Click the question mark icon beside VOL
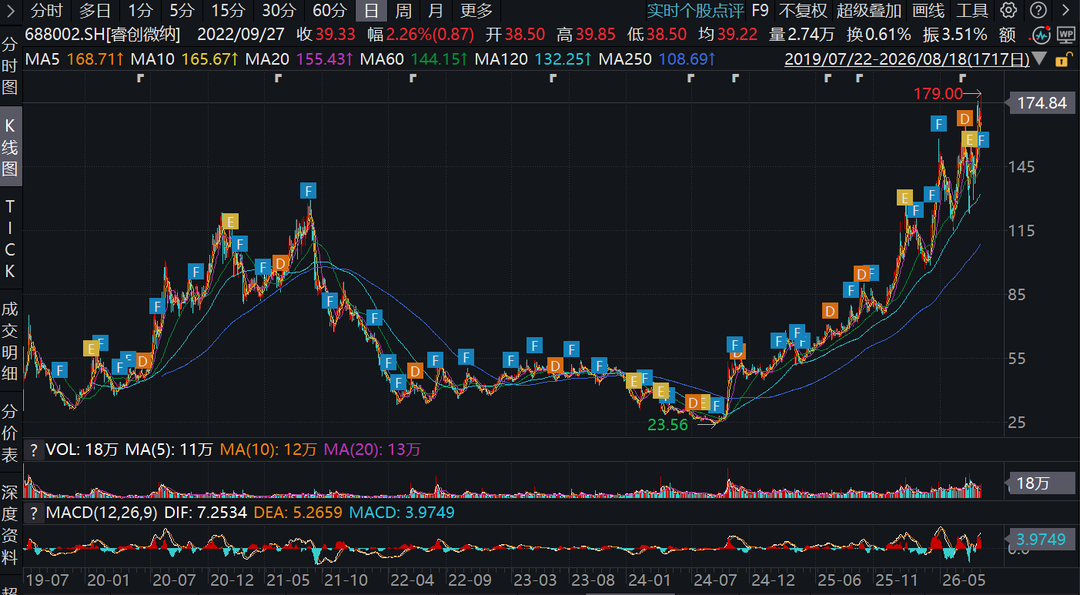 pyautogui.click(x=32, y=450)
